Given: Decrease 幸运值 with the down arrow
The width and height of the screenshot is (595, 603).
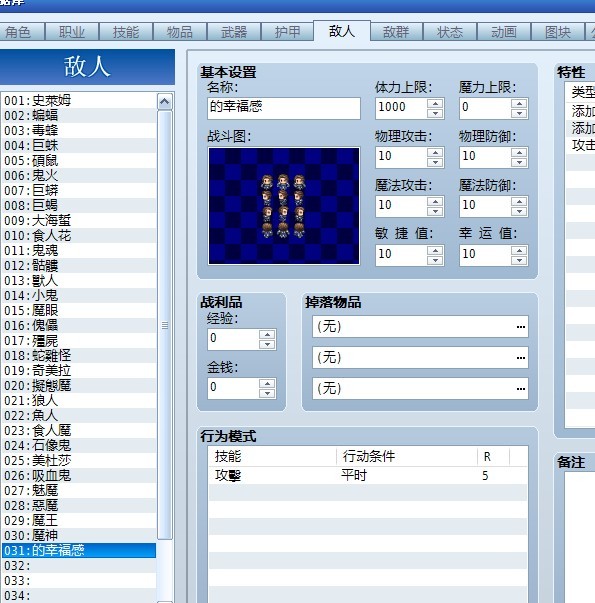Looking at the screenshot, I should point(519,260).
